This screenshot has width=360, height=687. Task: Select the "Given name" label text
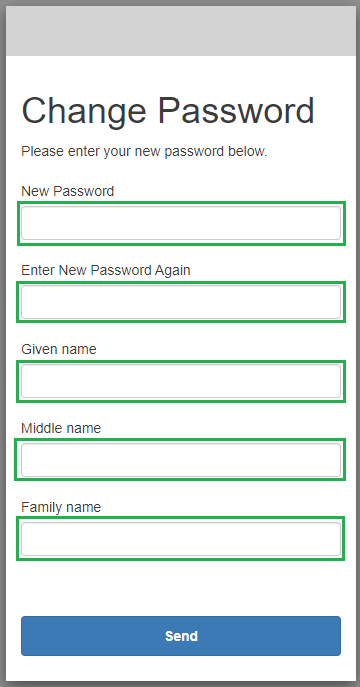[x=59, y=349]
